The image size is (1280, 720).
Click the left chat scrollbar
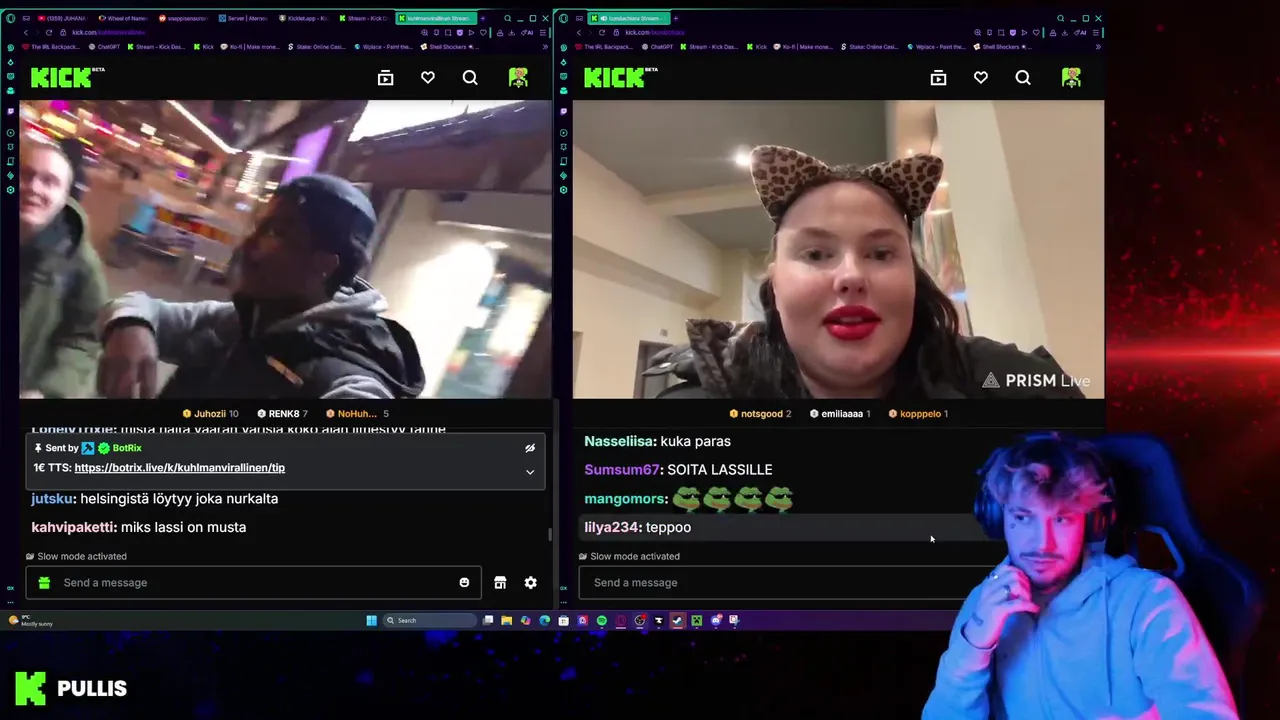550,535
